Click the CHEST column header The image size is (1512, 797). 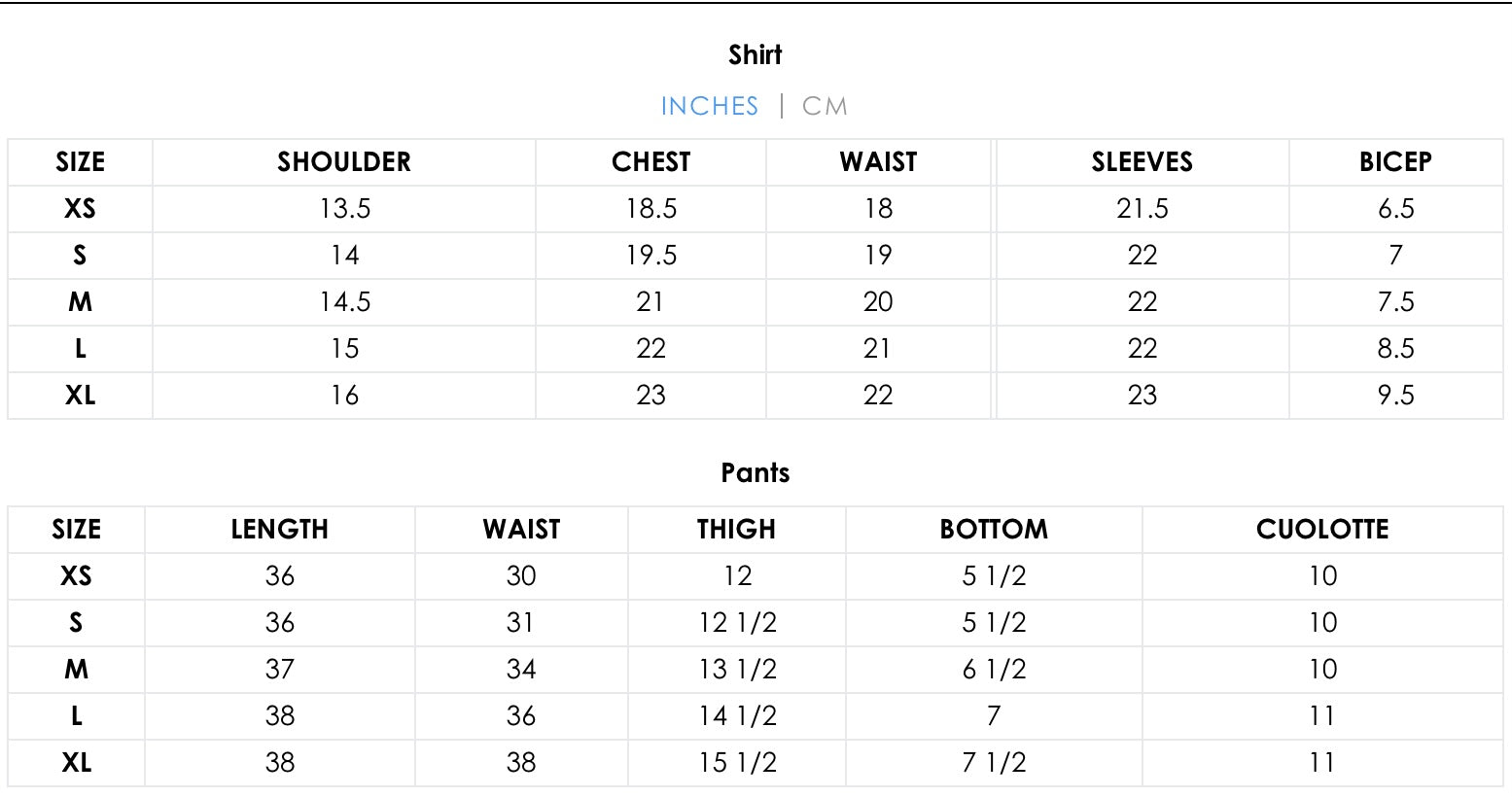[651, 162]
